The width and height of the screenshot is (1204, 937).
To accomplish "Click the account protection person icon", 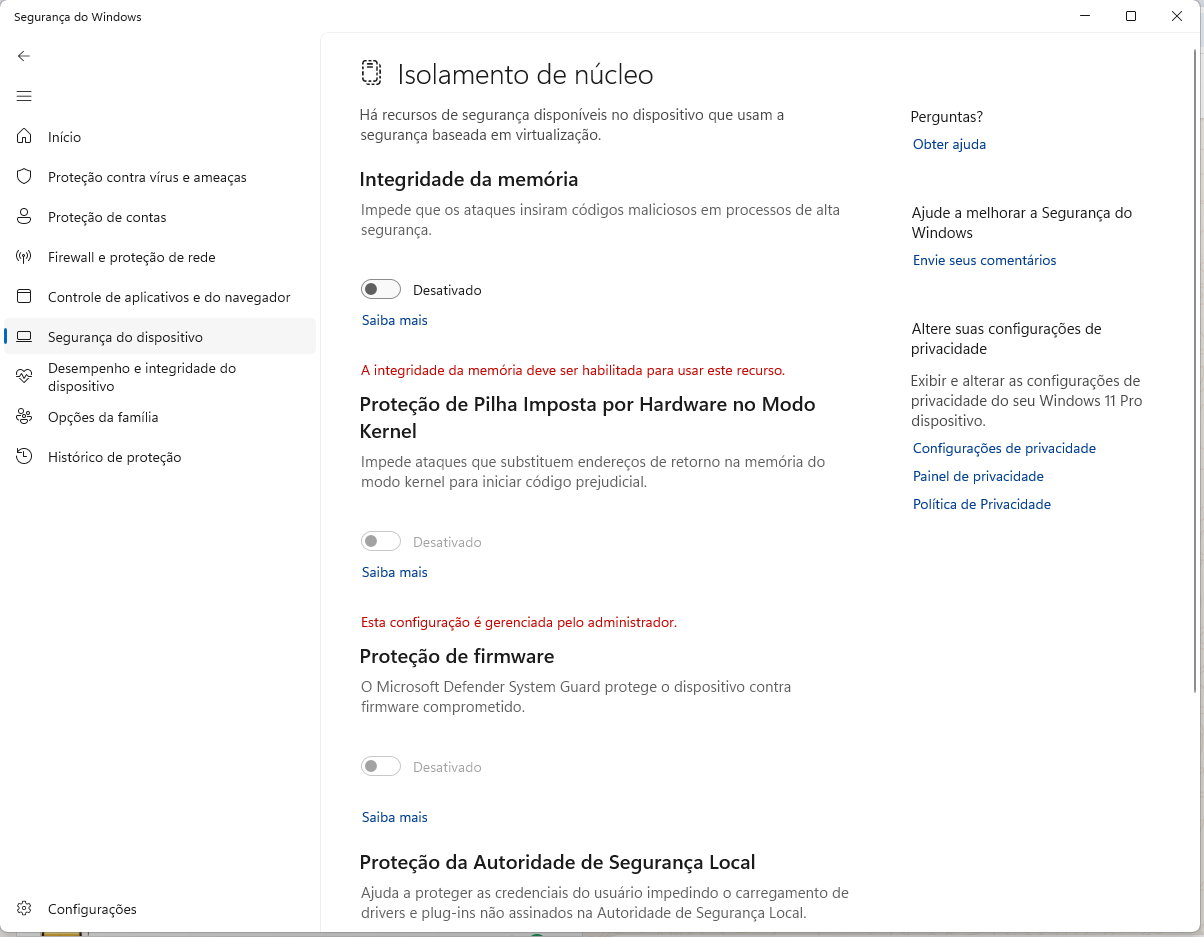I will pos(24,217).
